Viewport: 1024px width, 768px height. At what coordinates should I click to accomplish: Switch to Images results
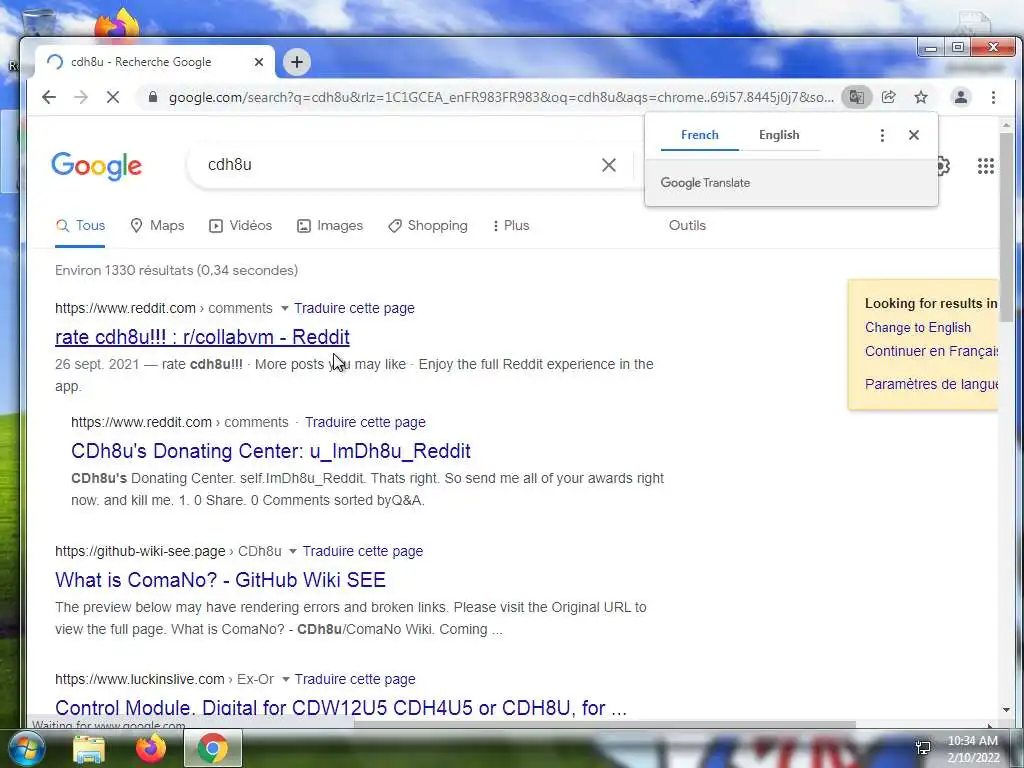[x=330, y=226]
